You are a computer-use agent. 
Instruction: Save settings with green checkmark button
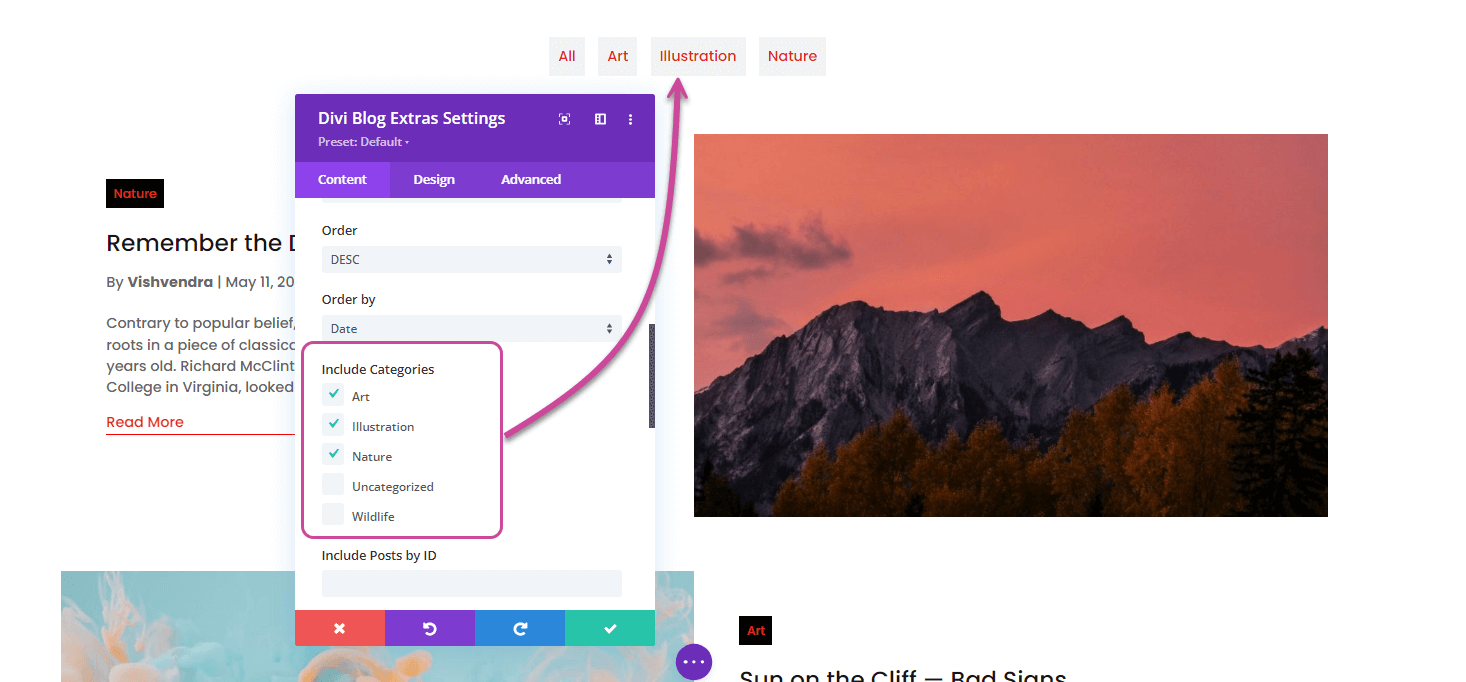pos(610,628)
